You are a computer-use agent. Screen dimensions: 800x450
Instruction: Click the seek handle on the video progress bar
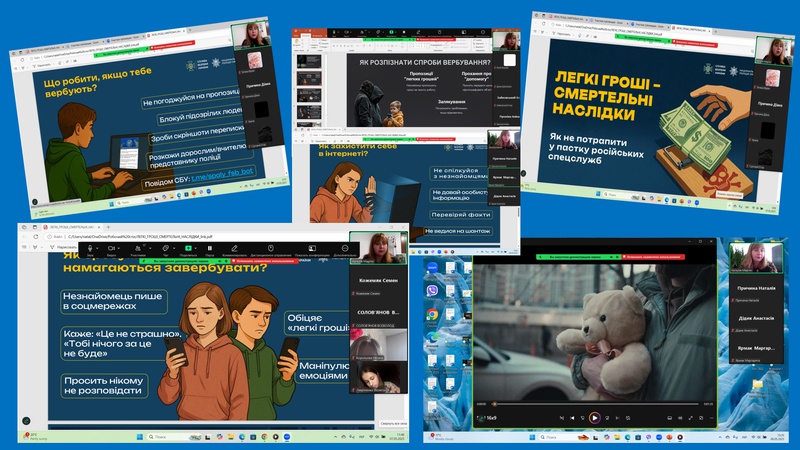point(494,404)
